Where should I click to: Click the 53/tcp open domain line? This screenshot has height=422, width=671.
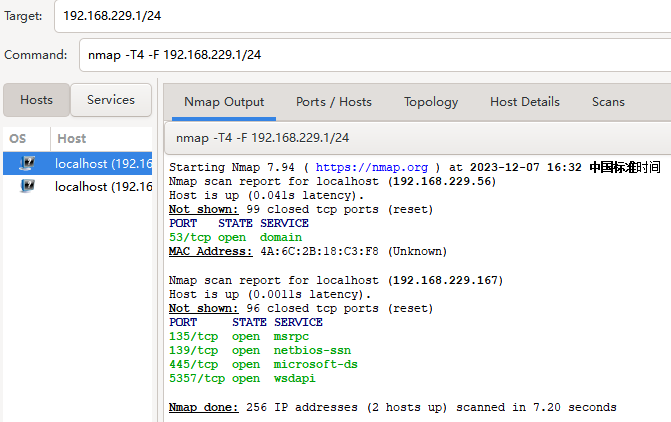pos(235,237)
